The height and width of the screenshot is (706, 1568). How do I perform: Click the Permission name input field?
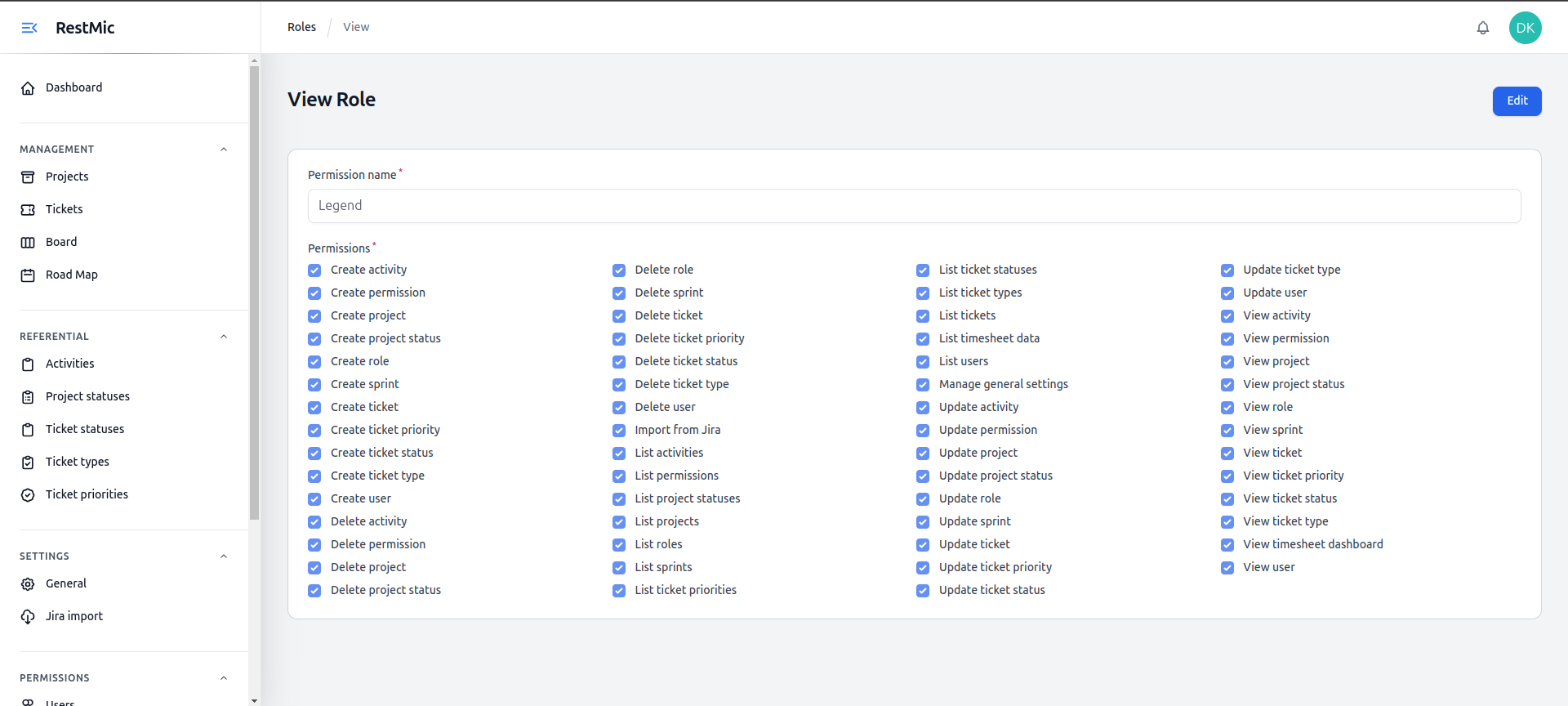pos(914,206)
